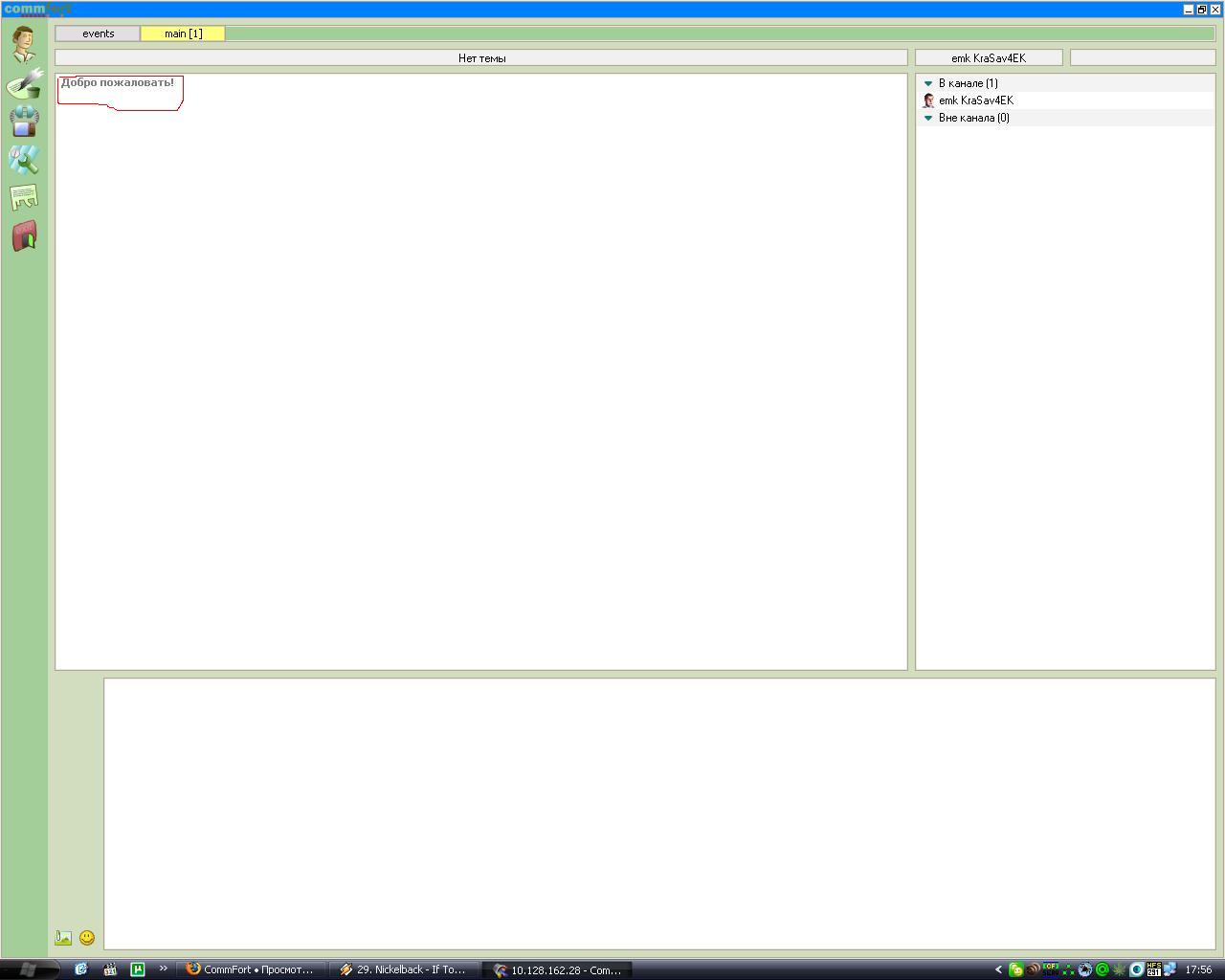
Task: Click the HFS tray icon
Action: pyautogui.click(x=1154, y=969)
